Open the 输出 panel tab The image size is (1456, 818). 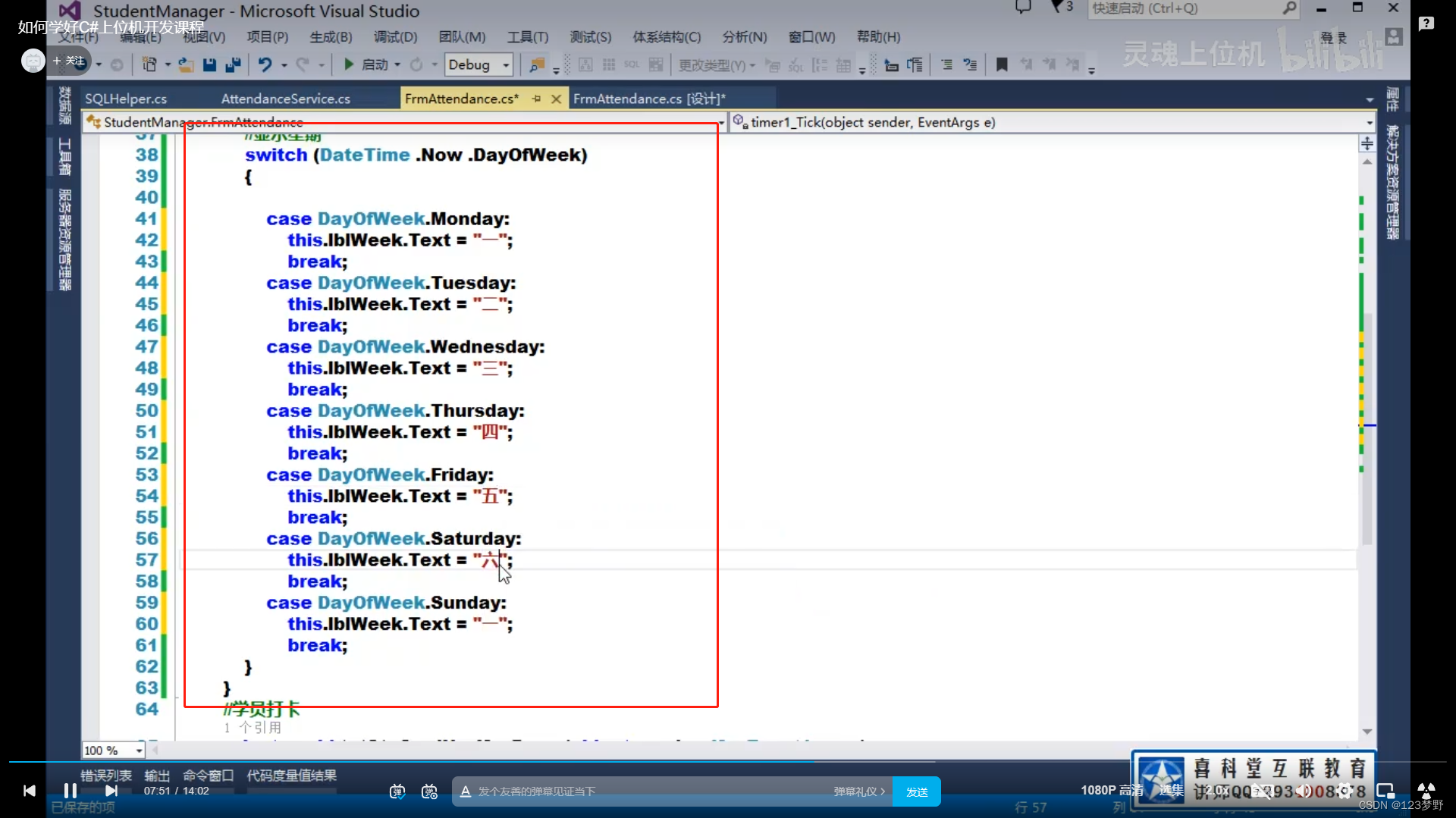point(157,776)
